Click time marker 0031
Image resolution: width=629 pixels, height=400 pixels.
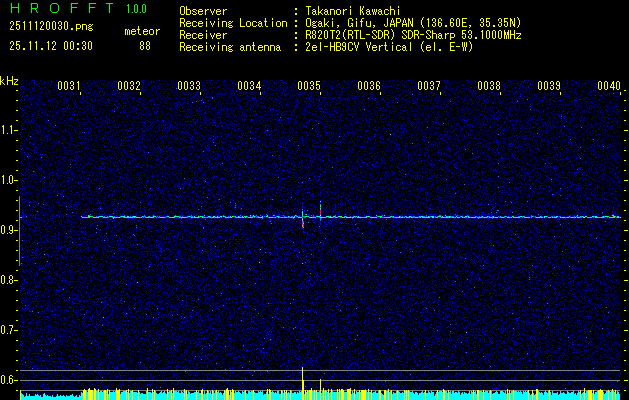(69, 86)
